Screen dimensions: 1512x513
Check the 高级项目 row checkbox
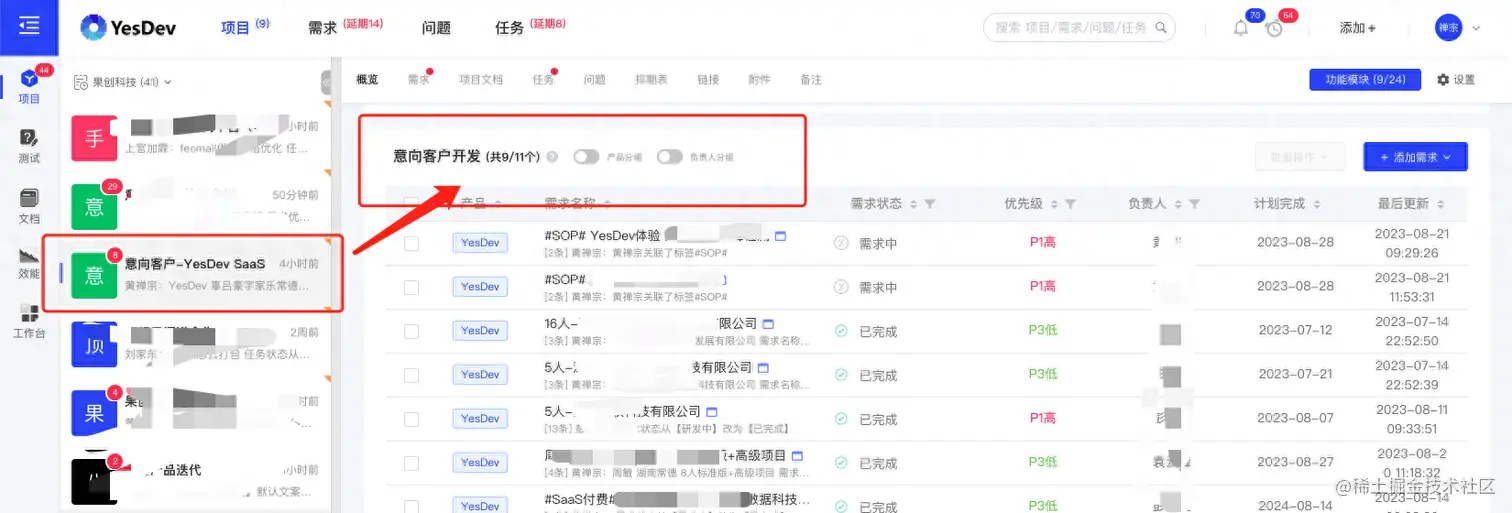[411, 463]
